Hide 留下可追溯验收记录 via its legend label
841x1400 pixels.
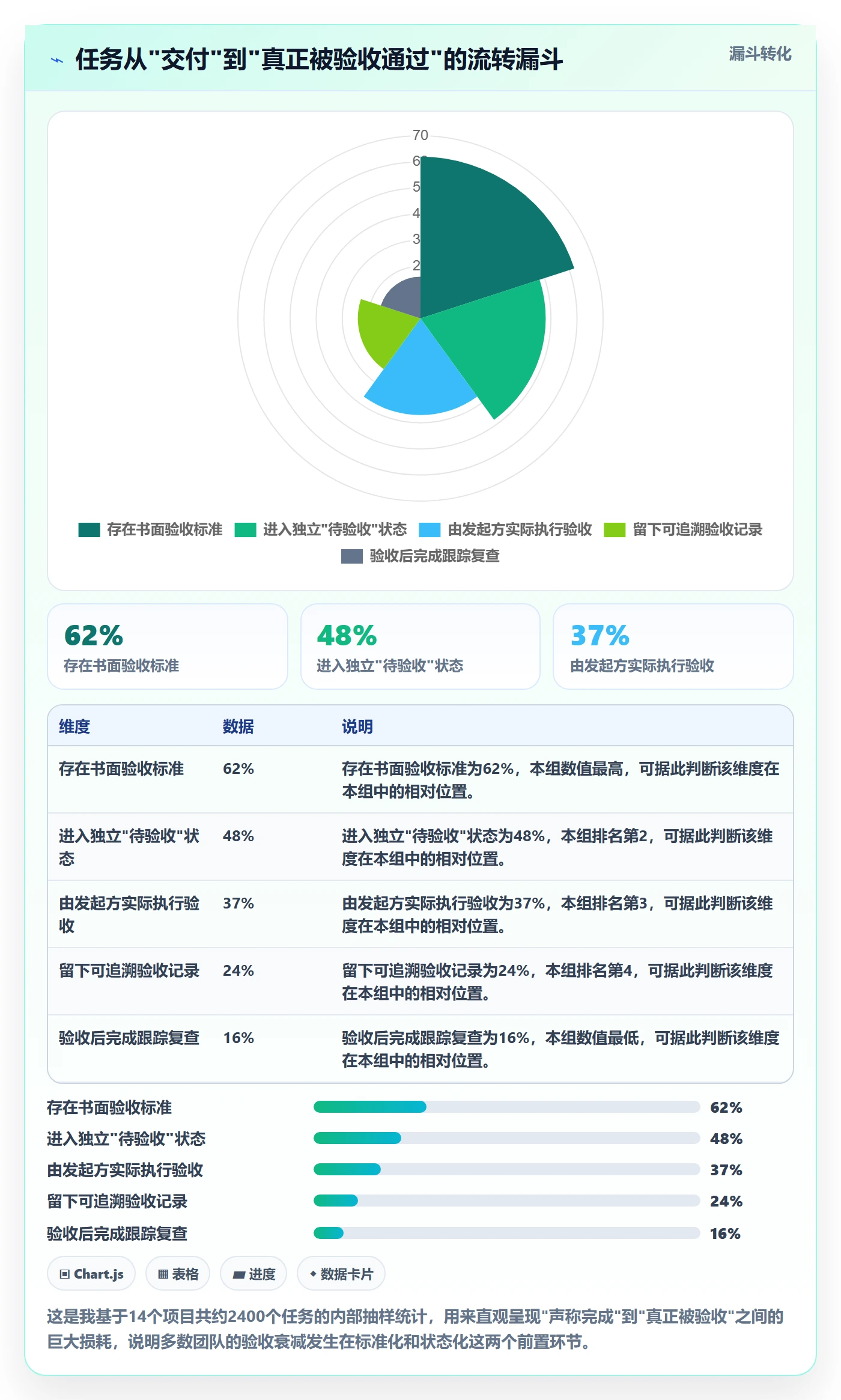coord(697,529)
